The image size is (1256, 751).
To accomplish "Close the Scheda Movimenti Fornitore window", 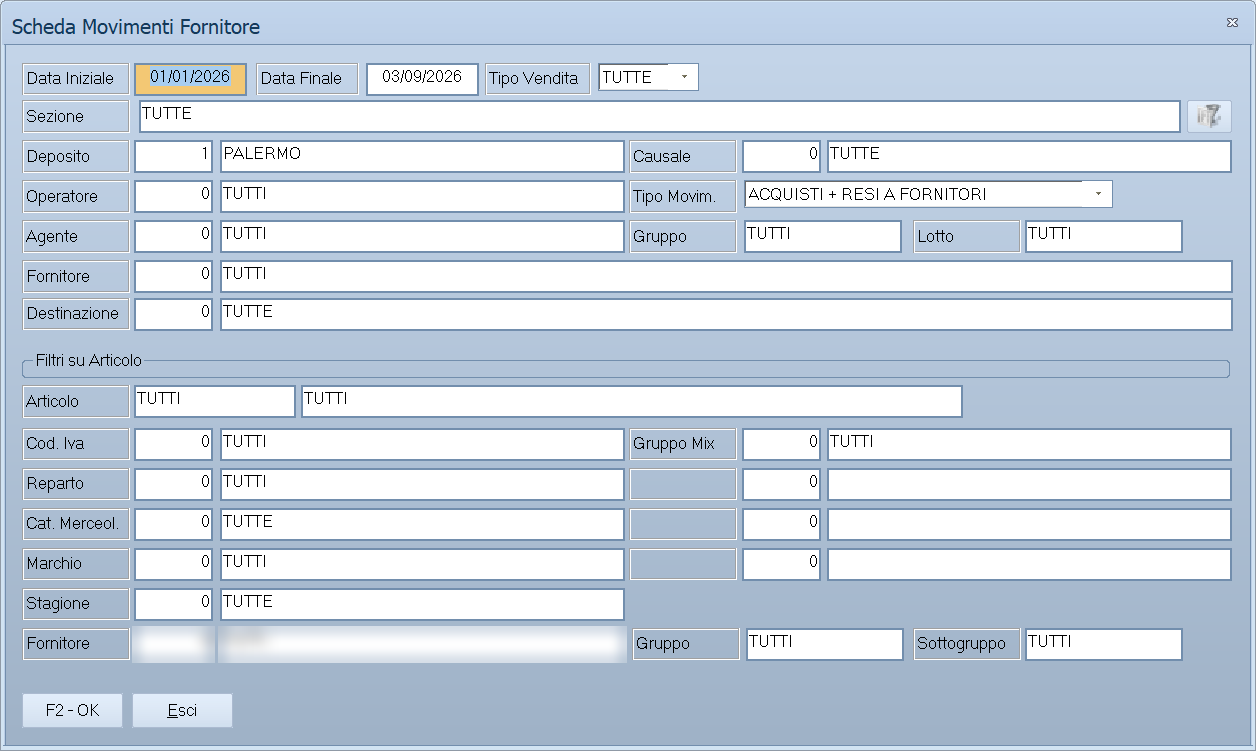I will coord(1231,22).
